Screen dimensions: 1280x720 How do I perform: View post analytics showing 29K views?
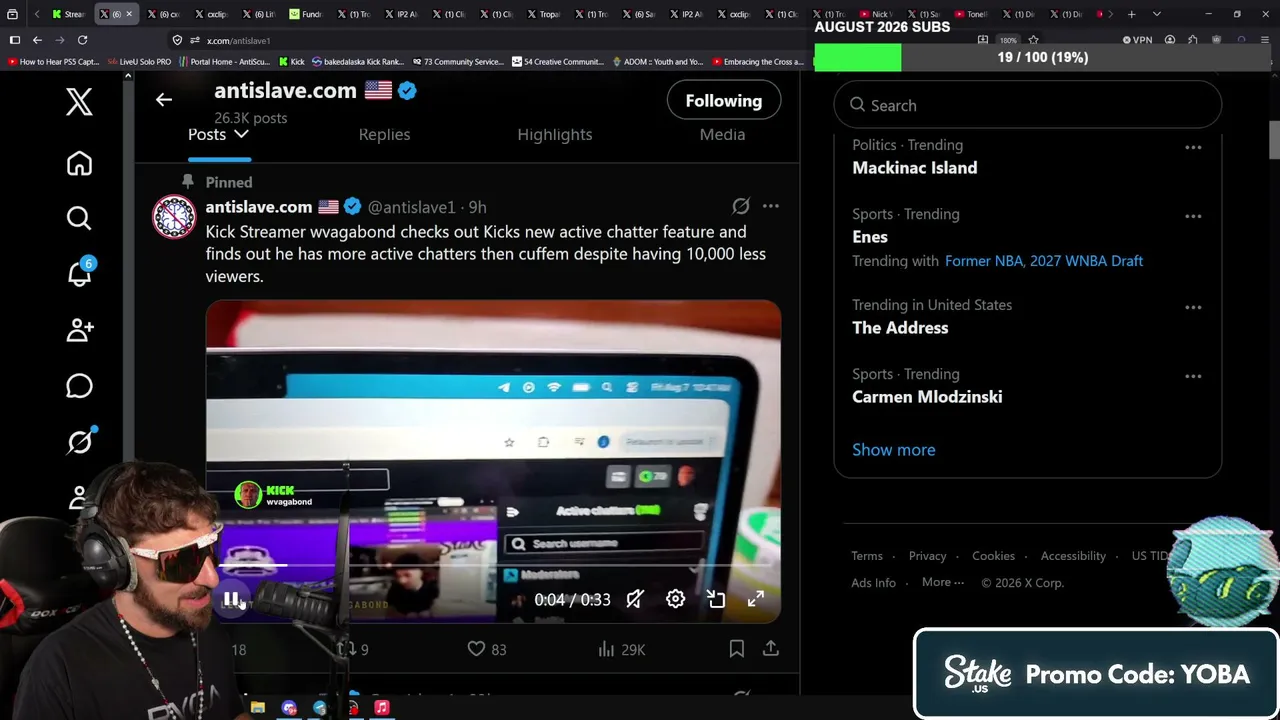point(621,649)
